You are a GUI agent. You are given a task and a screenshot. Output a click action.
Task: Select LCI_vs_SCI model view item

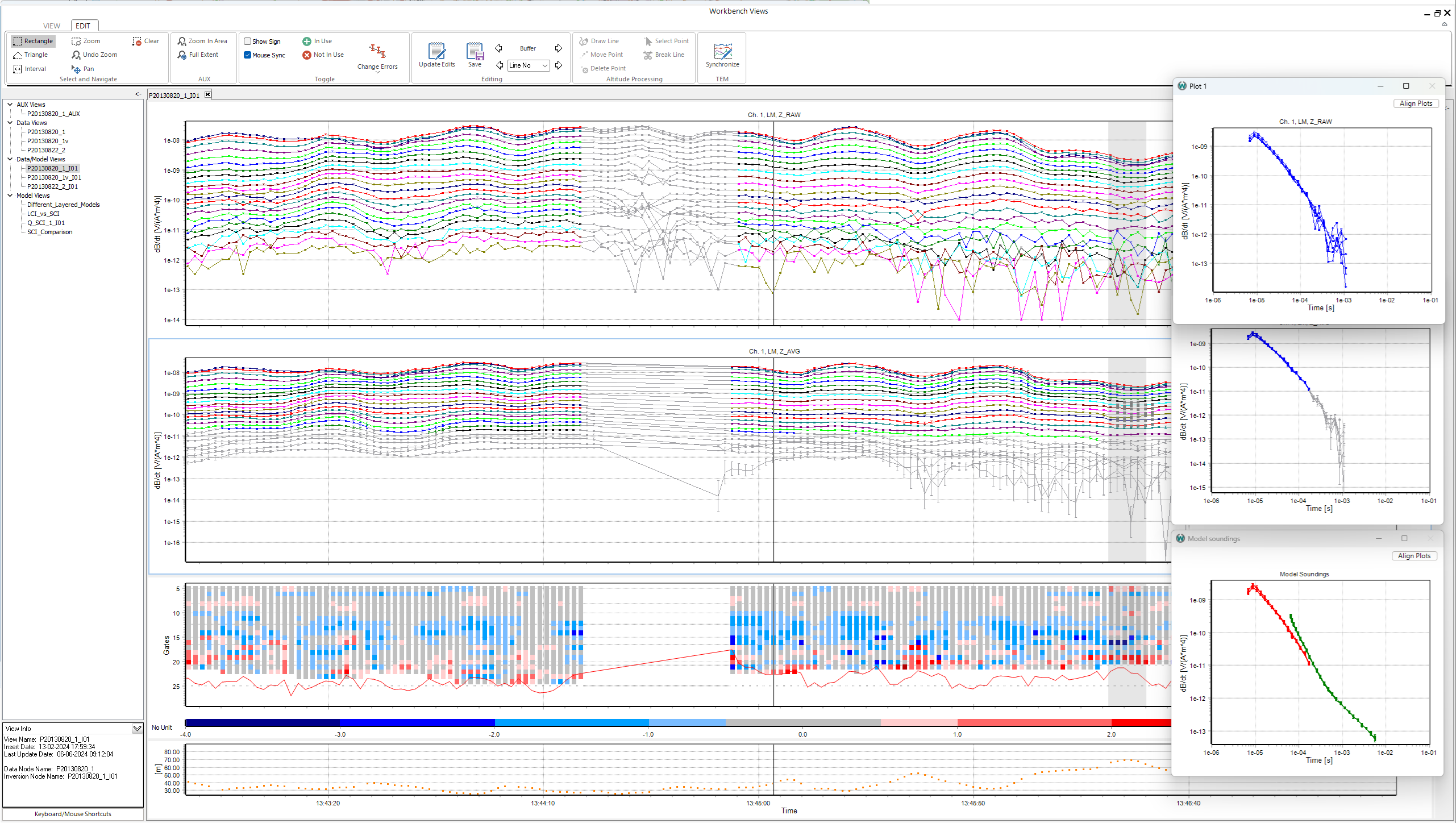pyautogui.click(x=43, y=214)
